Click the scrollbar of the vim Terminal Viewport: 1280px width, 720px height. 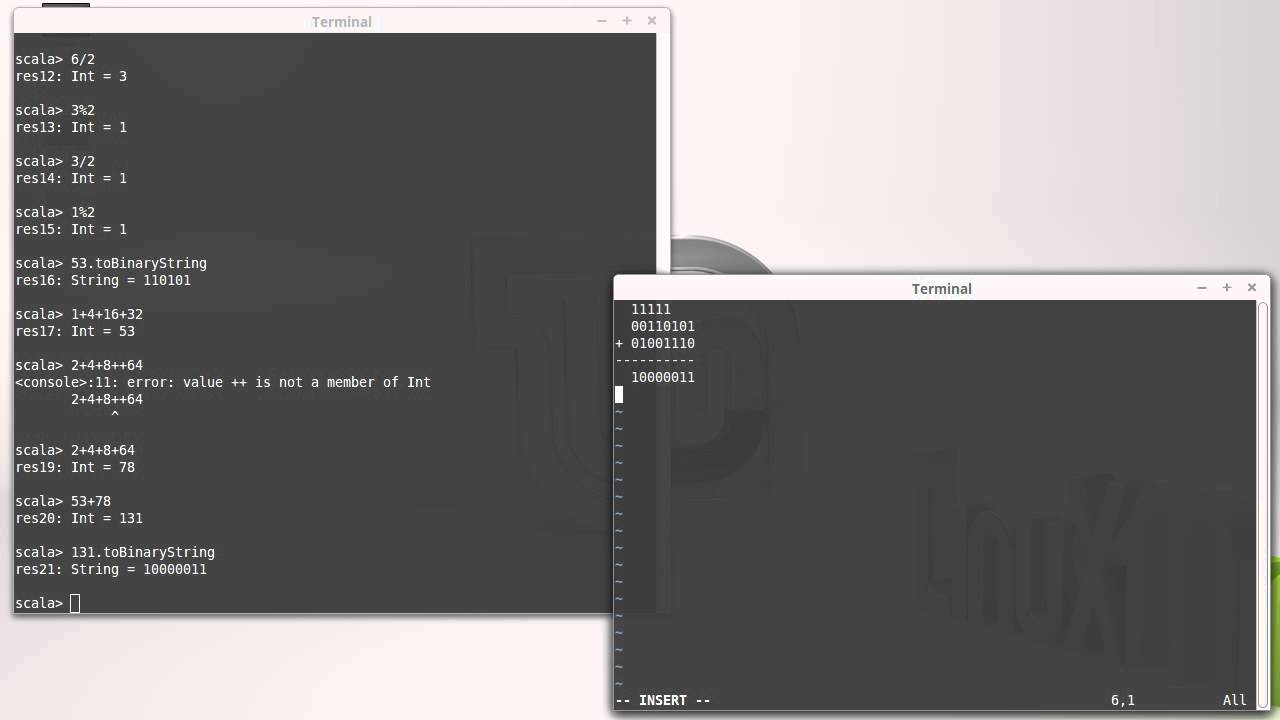click(x=1262, y=505)
